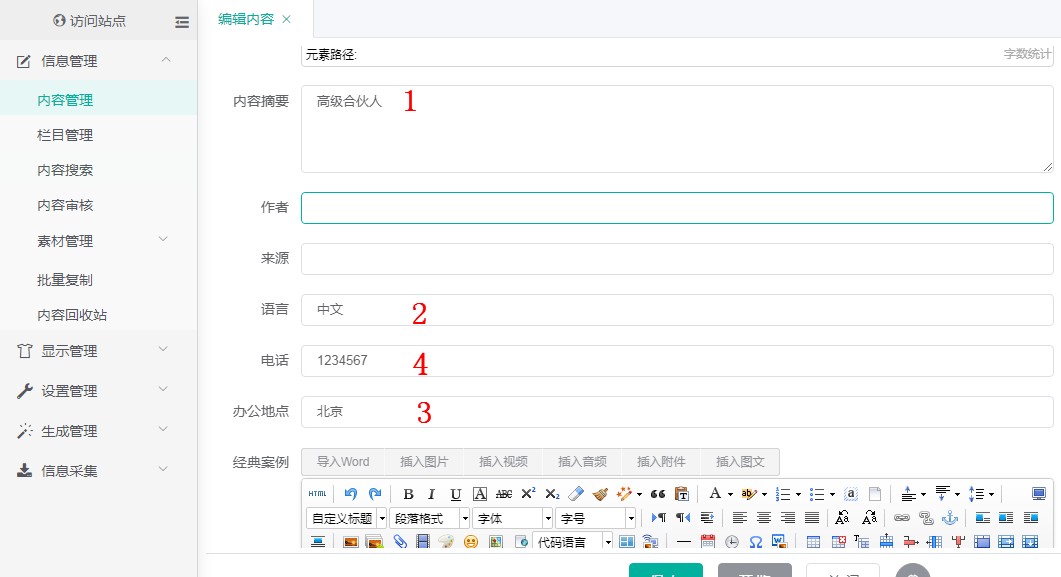Image resolution: width=1061 pixels, height=577 pixels.
Task: Click the HTML source mode icon
Action: coord(317,494)
